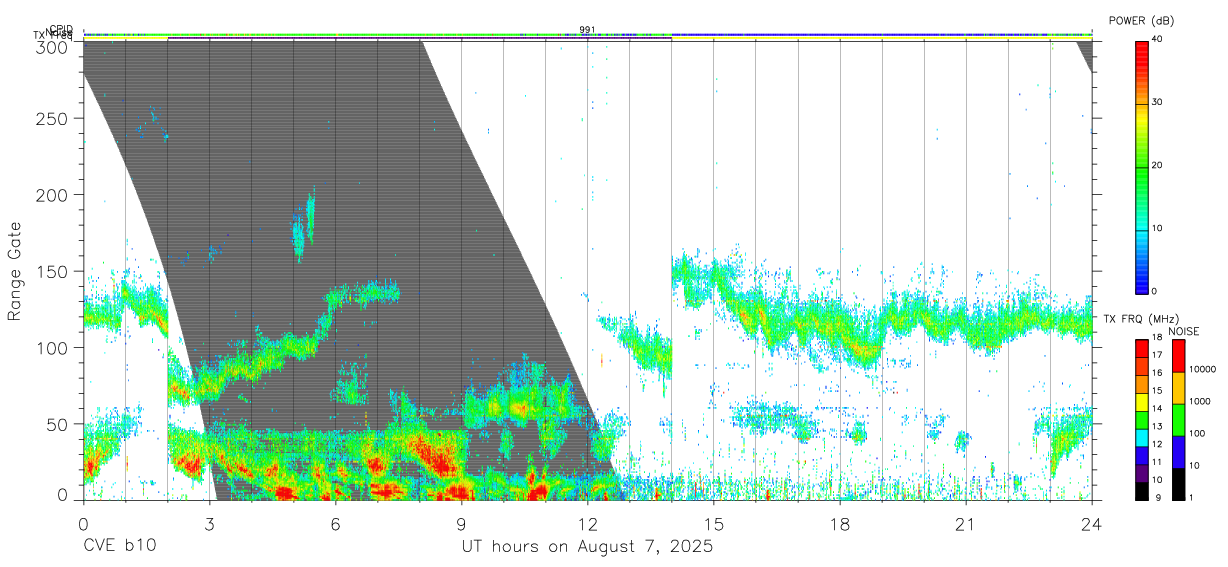
Task: Click the red swatch of the NOISE bar
Action: 1178,356
